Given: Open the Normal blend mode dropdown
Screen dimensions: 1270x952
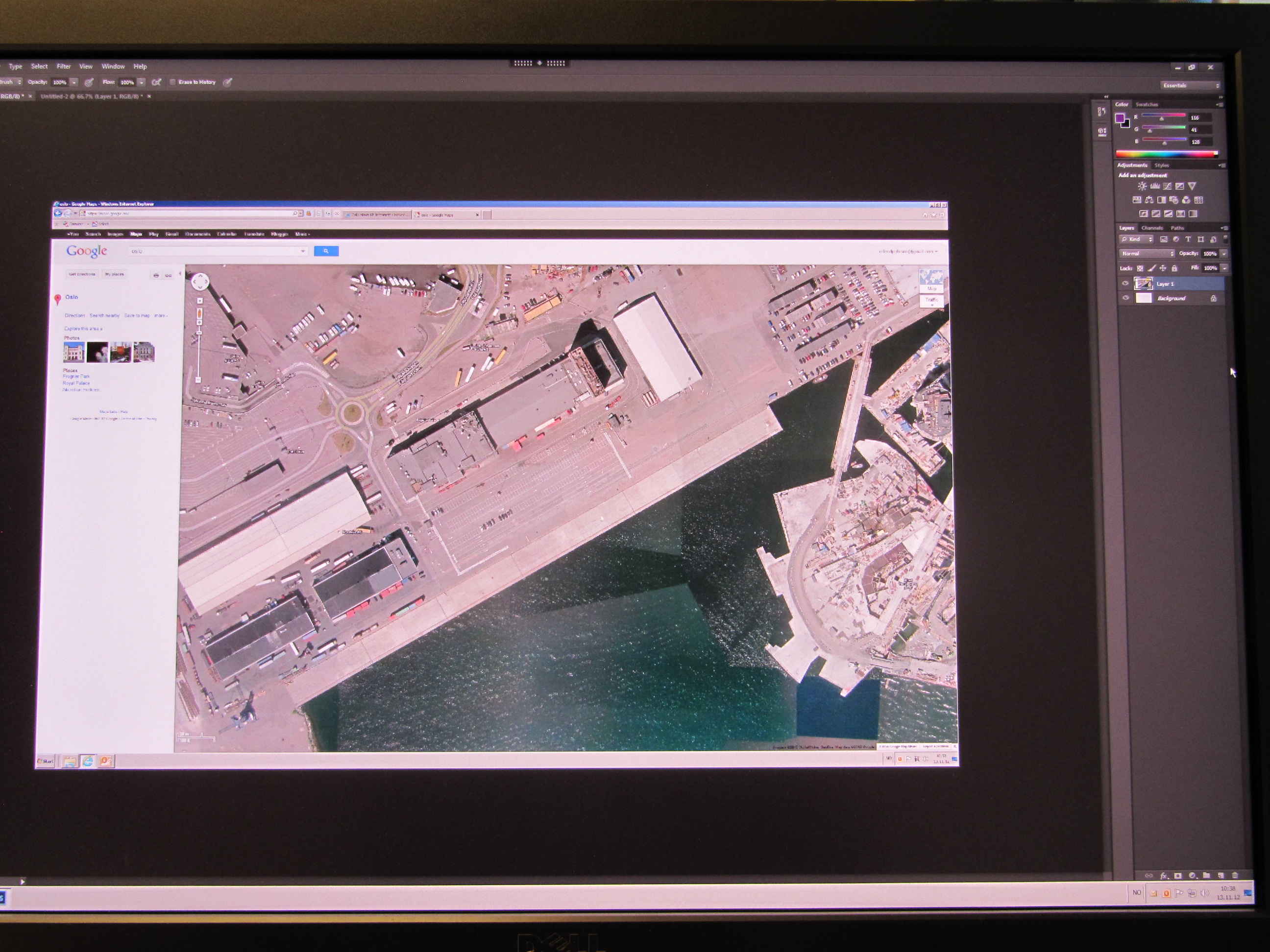Looking at the screenshot, I should click(x=1147, y=254).
